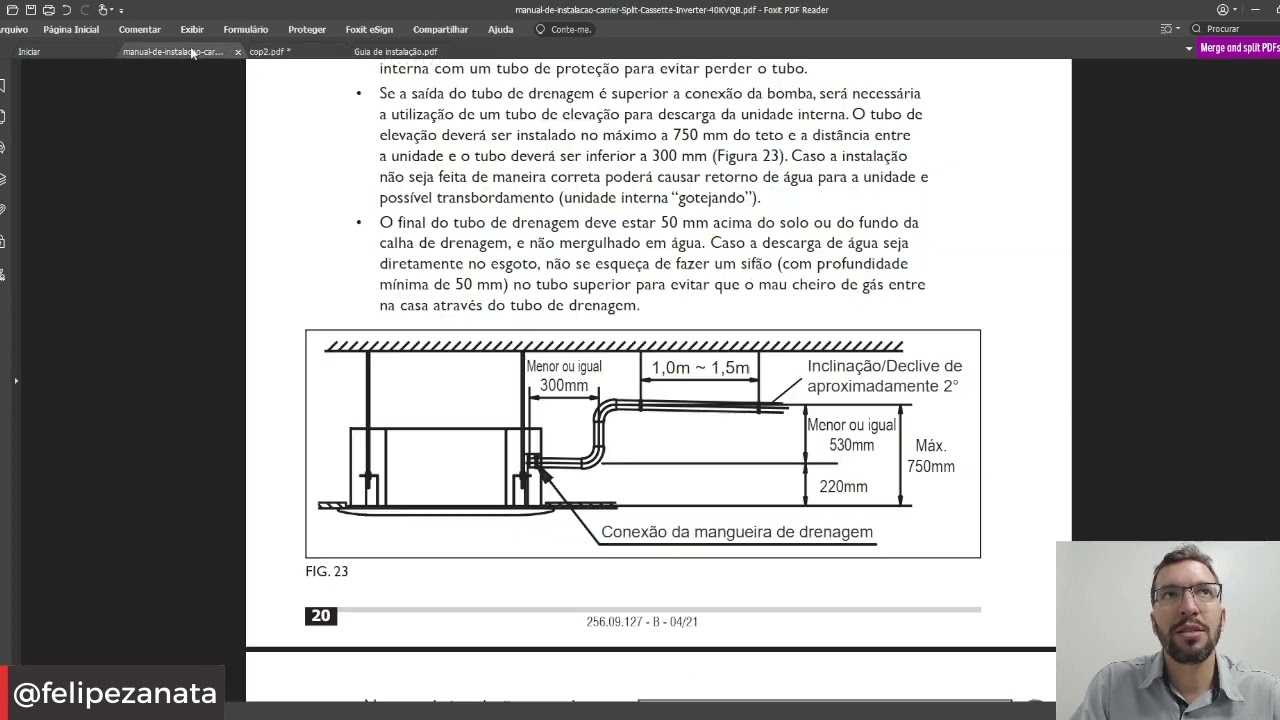
Task: Click the Open file icon in quick access toolbar
Action: click(12, 10)
